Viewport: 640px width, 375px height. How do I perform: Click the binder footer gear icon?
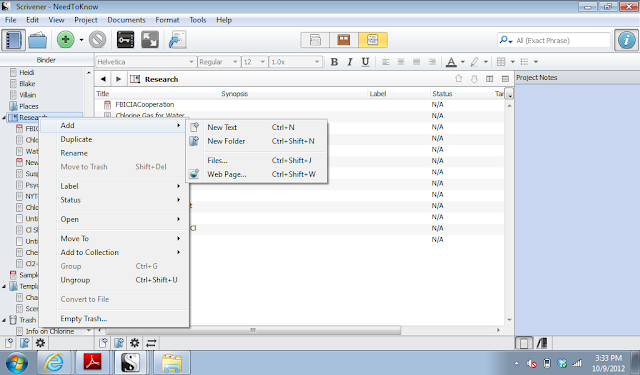40,343
